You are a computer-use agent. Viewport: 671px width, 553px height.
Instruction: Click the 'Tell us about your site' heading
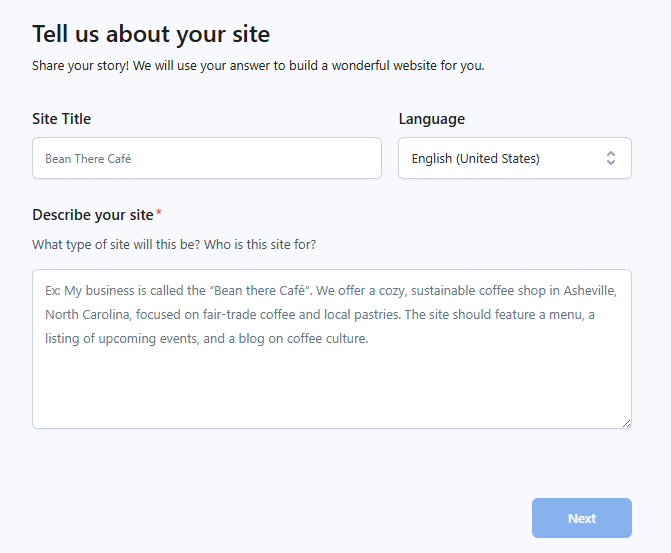click(151, 34)
